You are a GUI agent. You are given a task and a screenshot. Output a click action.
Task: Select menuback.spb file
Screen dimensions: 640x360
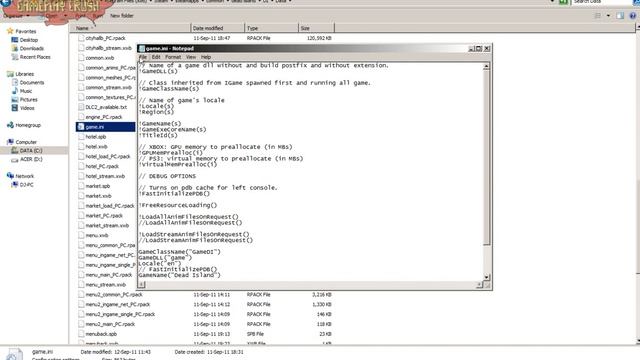point(101,334)
